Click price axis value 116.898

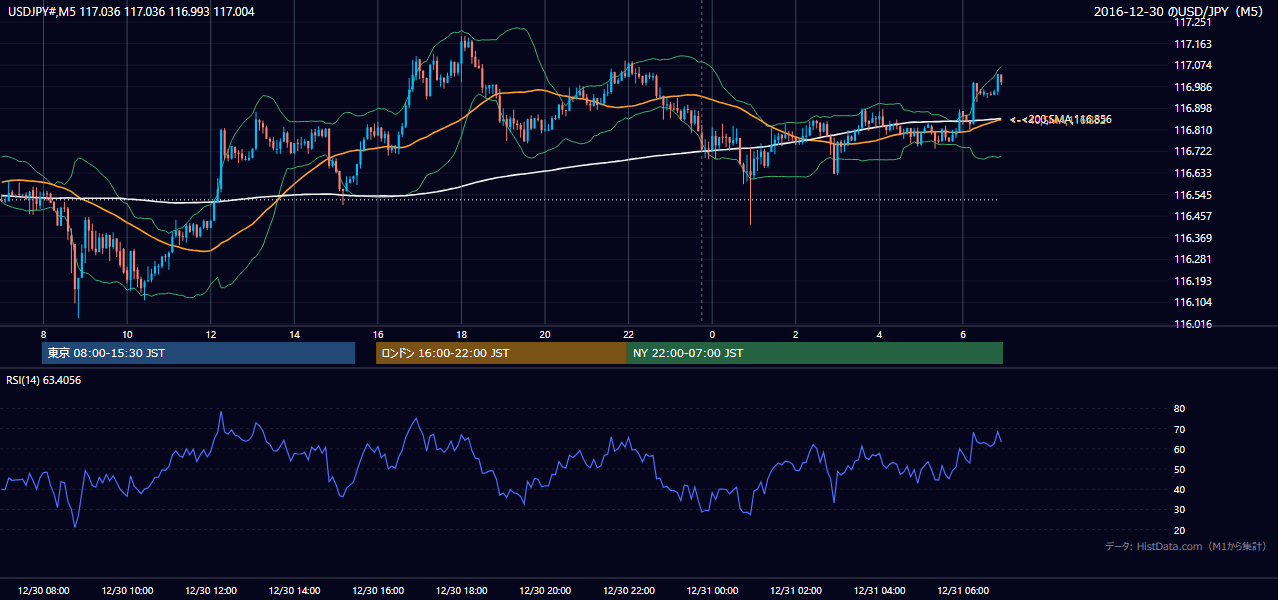[x=1193, y=109]
